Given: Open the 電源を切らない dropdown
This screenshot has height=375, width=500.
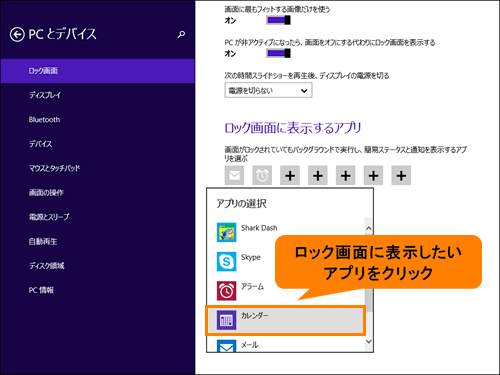Looking at the screenshot, I should [268, 90].
